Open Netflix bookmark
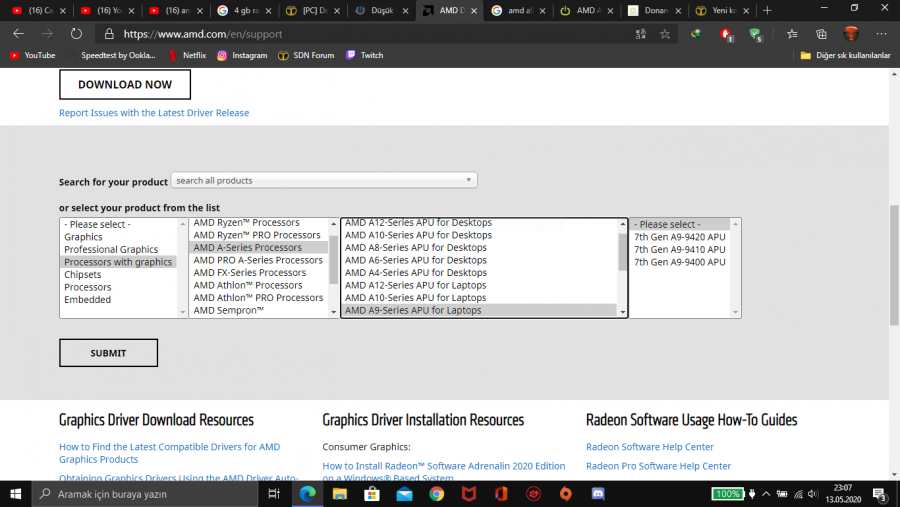Image resolution: width=900 pixels, height=507 pixels. coord(187,55)
